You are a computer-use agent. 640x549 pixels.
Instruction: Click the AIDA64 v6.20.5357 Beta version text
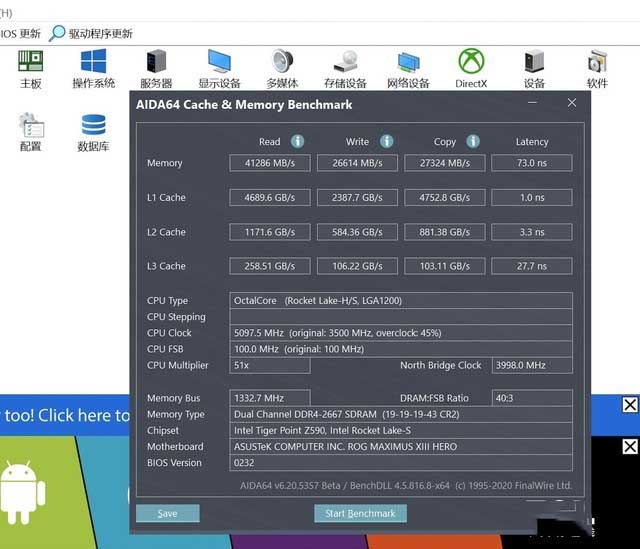[x=406, y=486]
